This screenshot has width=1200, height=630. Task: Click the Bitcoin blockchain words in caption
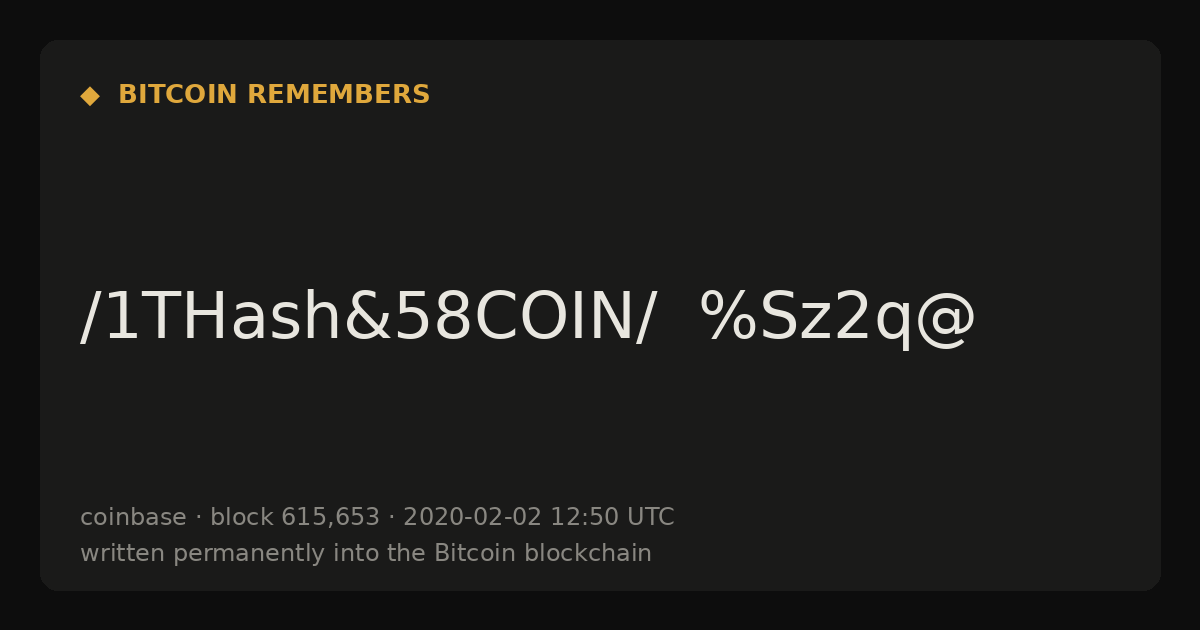click(543, 553)
